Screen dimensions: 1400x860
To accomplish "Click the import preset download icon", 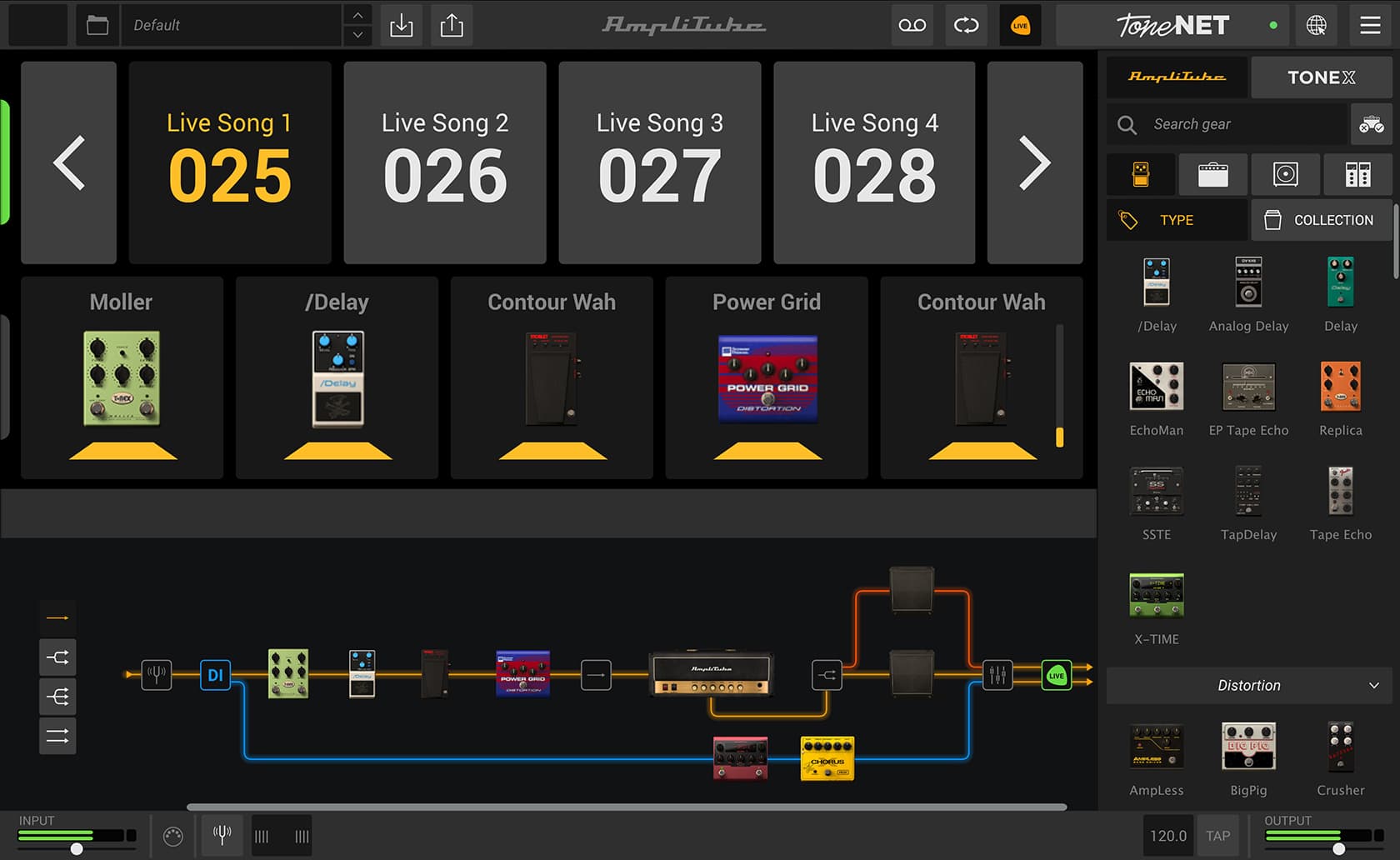I will (x=402, y=25).
